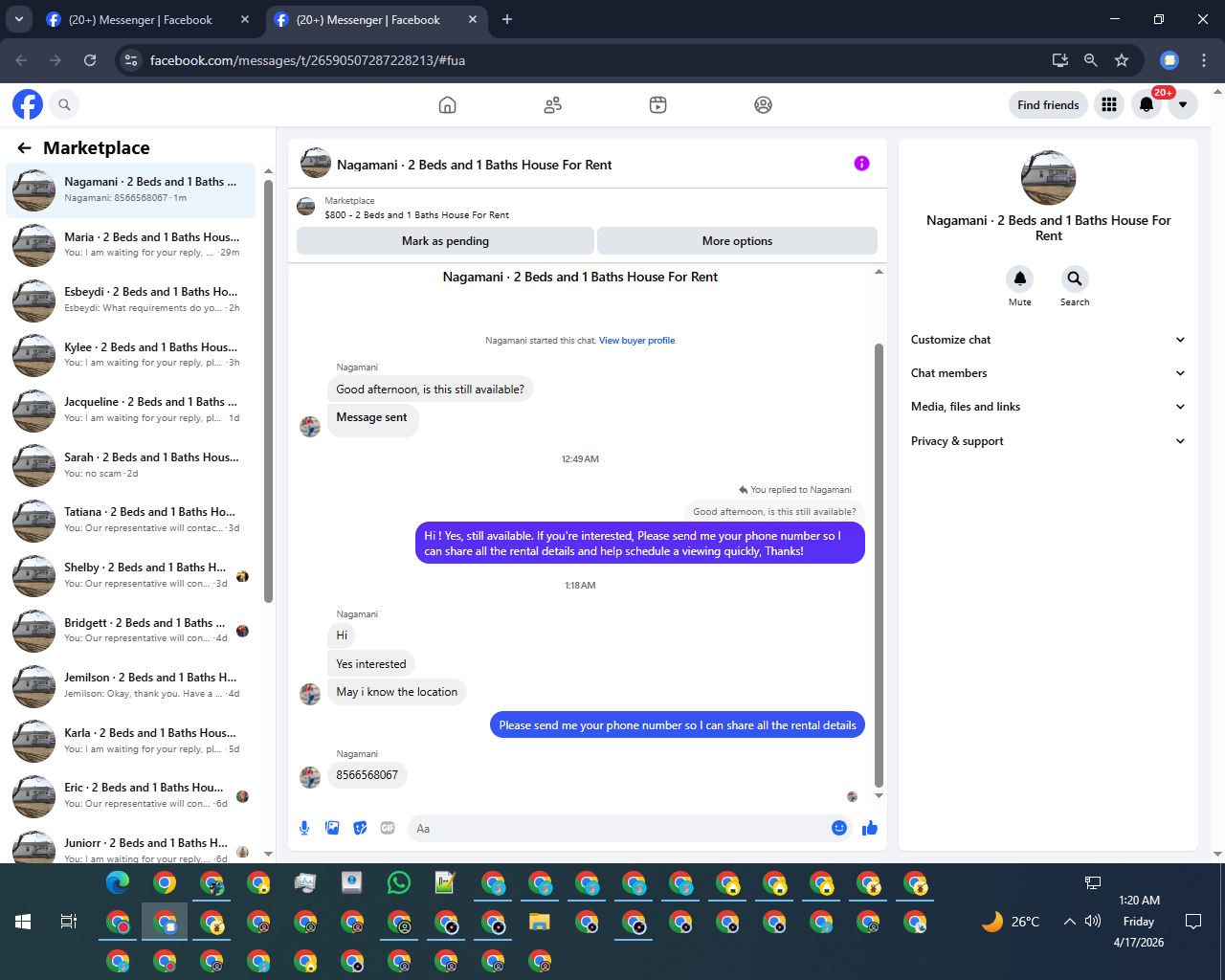1225x980 pixels.
Task: Switch to the first Messenger tab
Action: 148,19
